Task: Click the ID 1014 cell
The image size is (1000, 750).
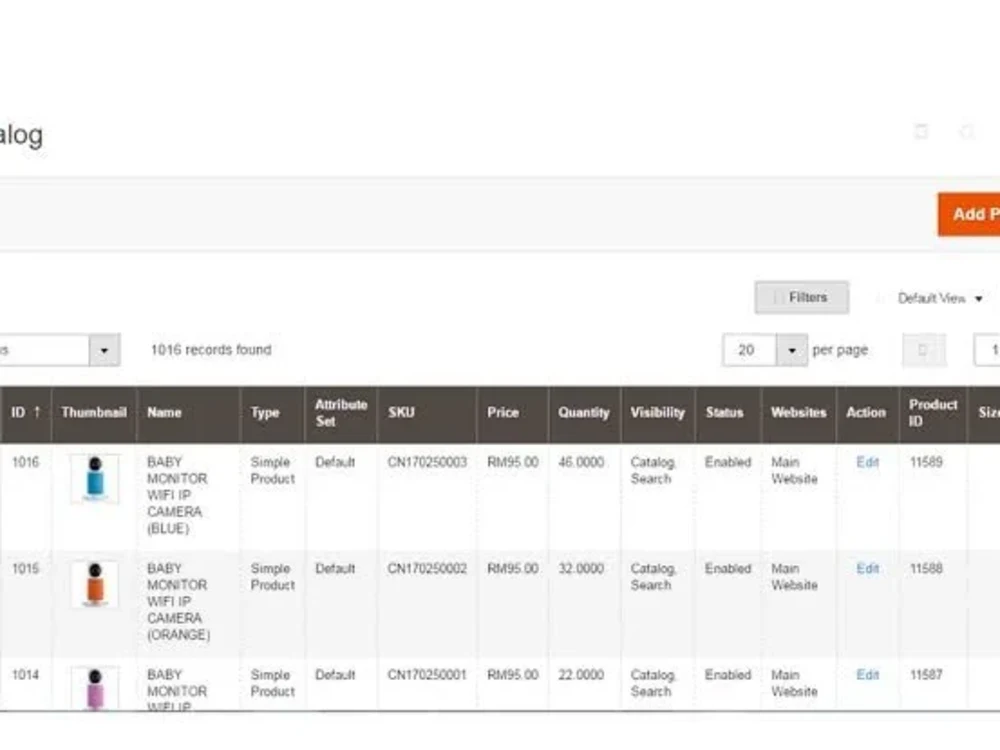Action: click(x=26, y=675)
